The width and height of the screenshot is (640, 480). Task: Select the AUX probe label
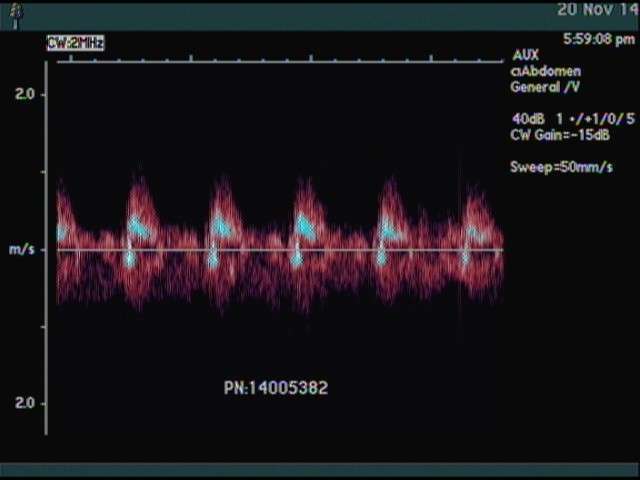pos(526,56)
